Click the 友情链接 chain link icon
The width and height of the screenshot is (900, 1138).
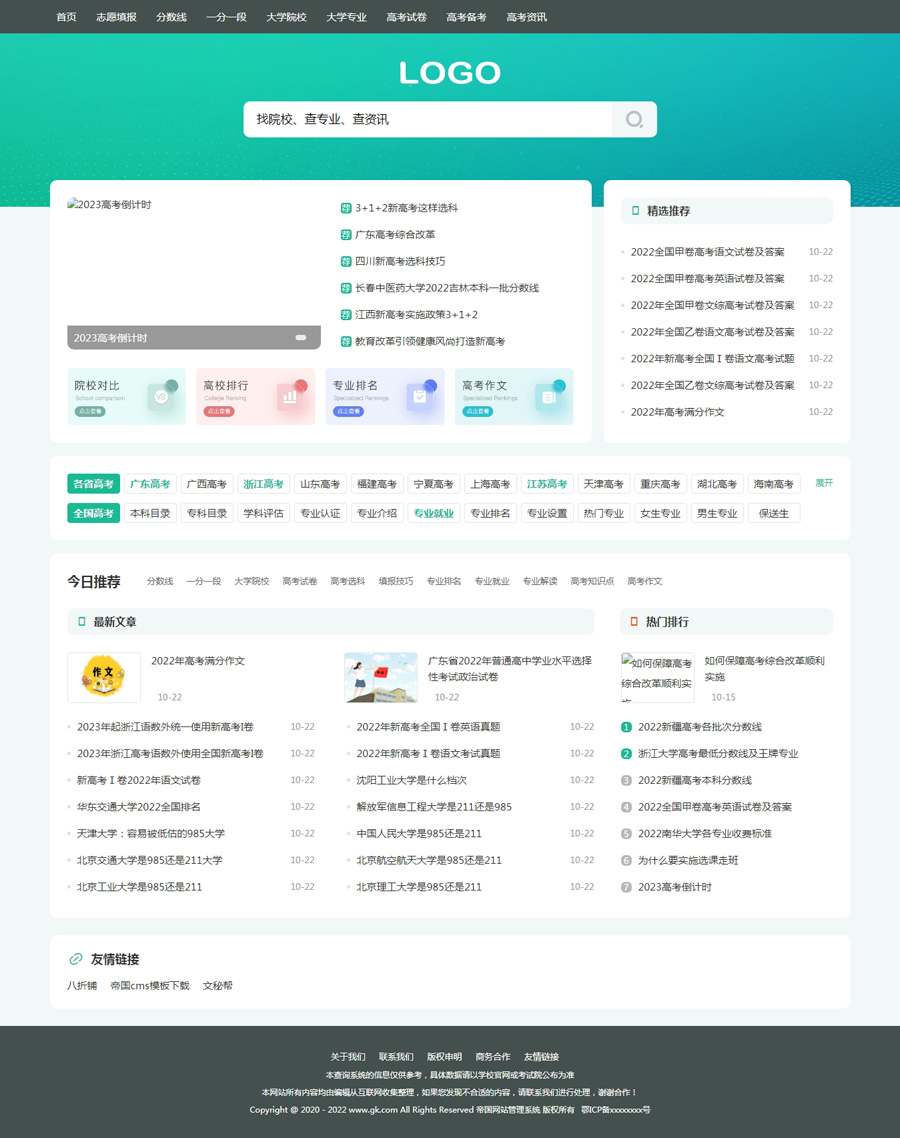(x=75, y=959)
